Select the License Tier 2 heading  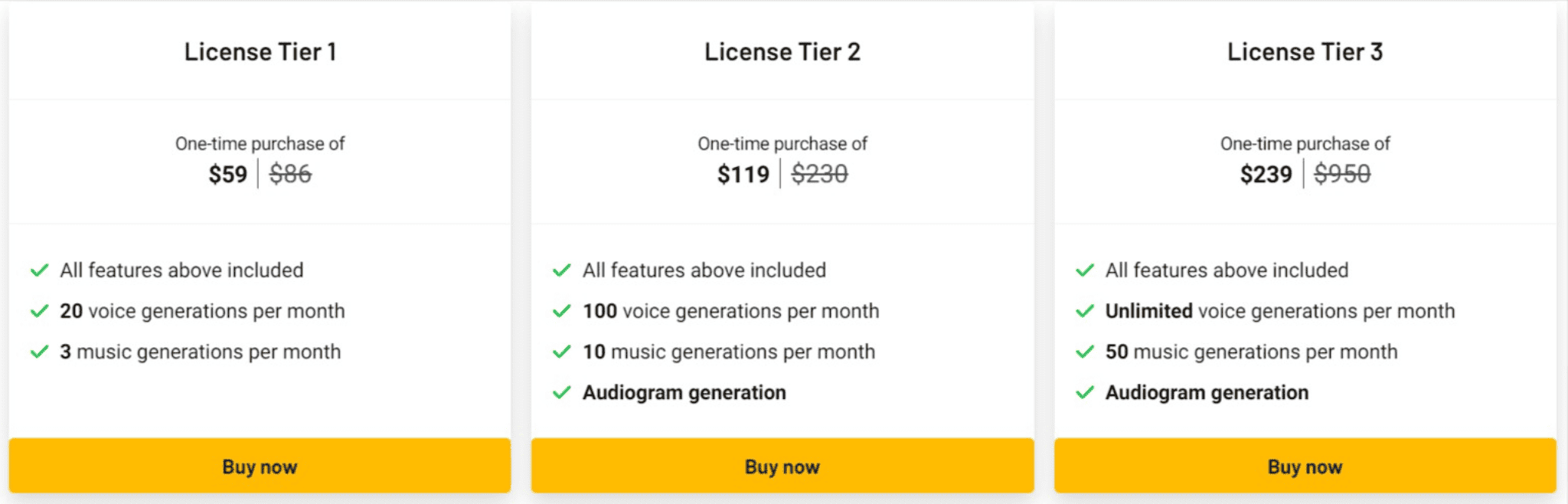click(782, 51)
